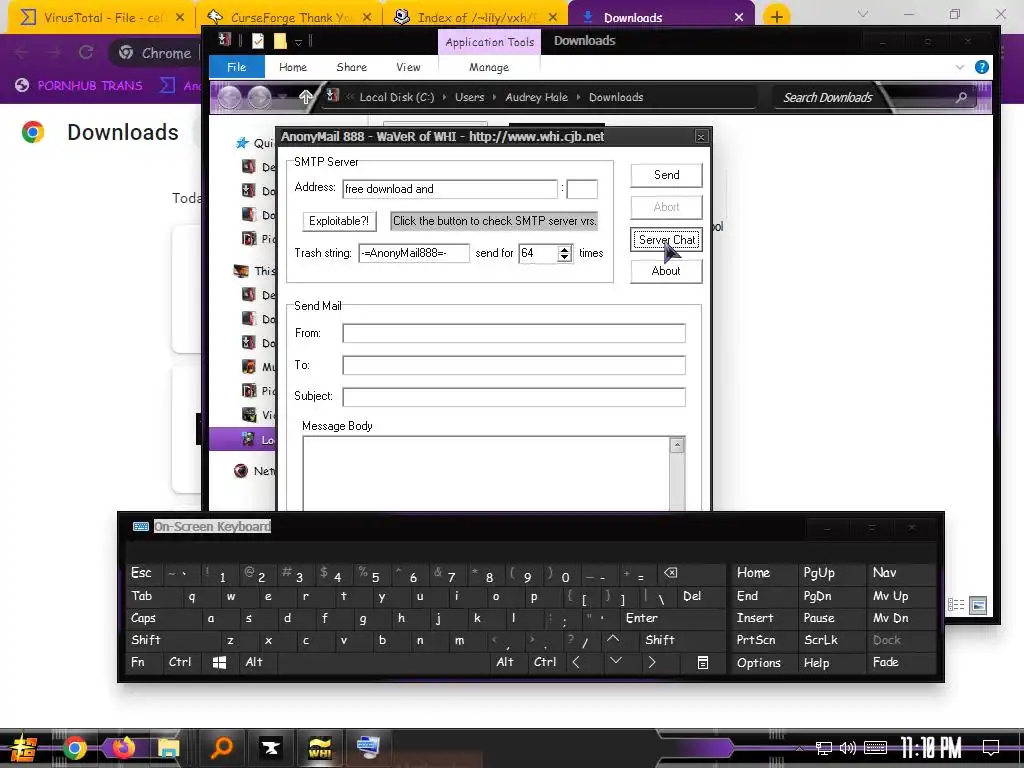Click Send in the AnonyMail window
The height and width of the screenshot is (768, 1024).
(666, 175)
